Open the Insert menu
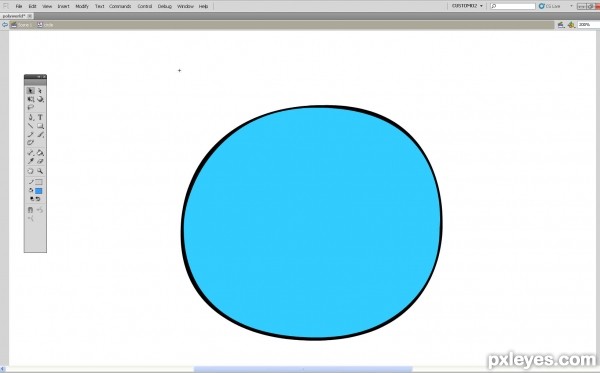 [x=63, y=7]
